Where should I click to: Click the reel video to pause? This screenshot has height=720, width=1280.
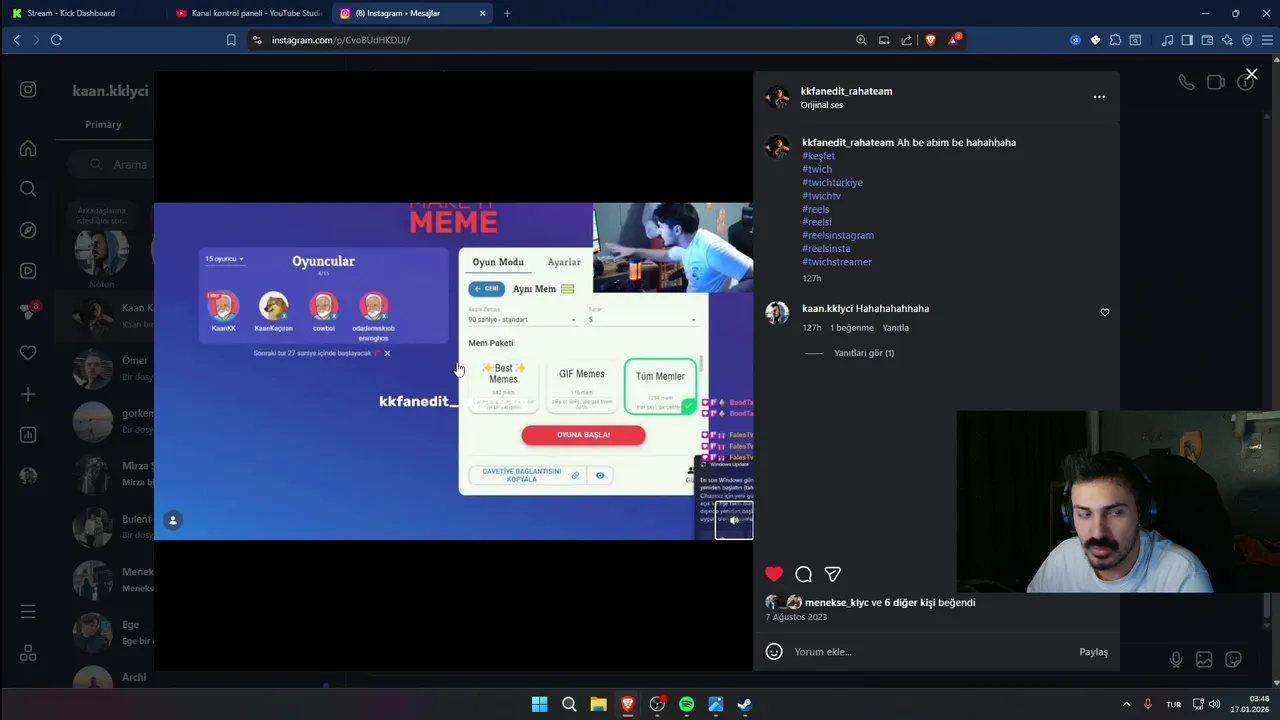point(453,371)
